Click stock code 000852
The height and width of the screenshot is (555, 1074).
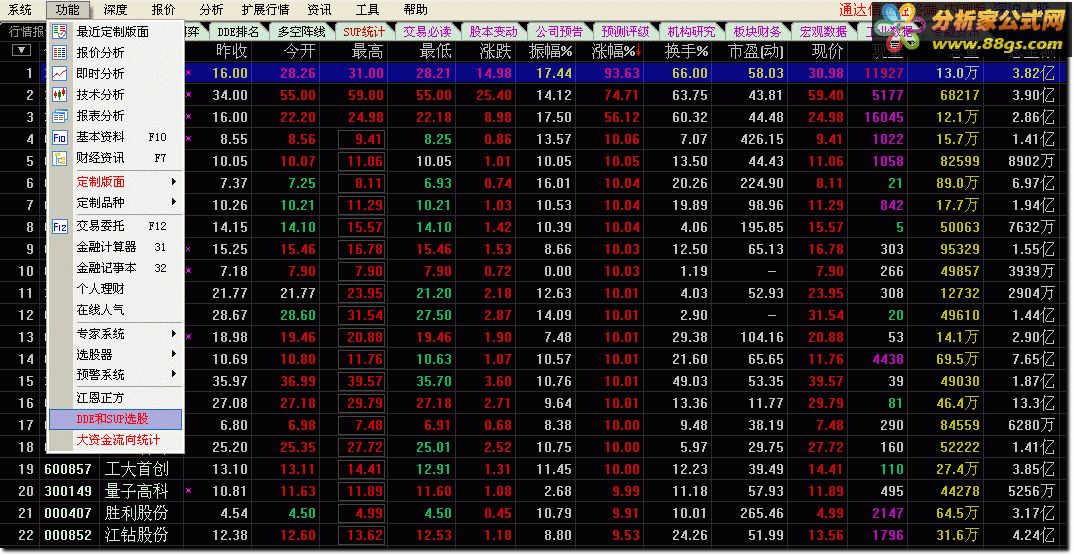[x=68, y=536]
